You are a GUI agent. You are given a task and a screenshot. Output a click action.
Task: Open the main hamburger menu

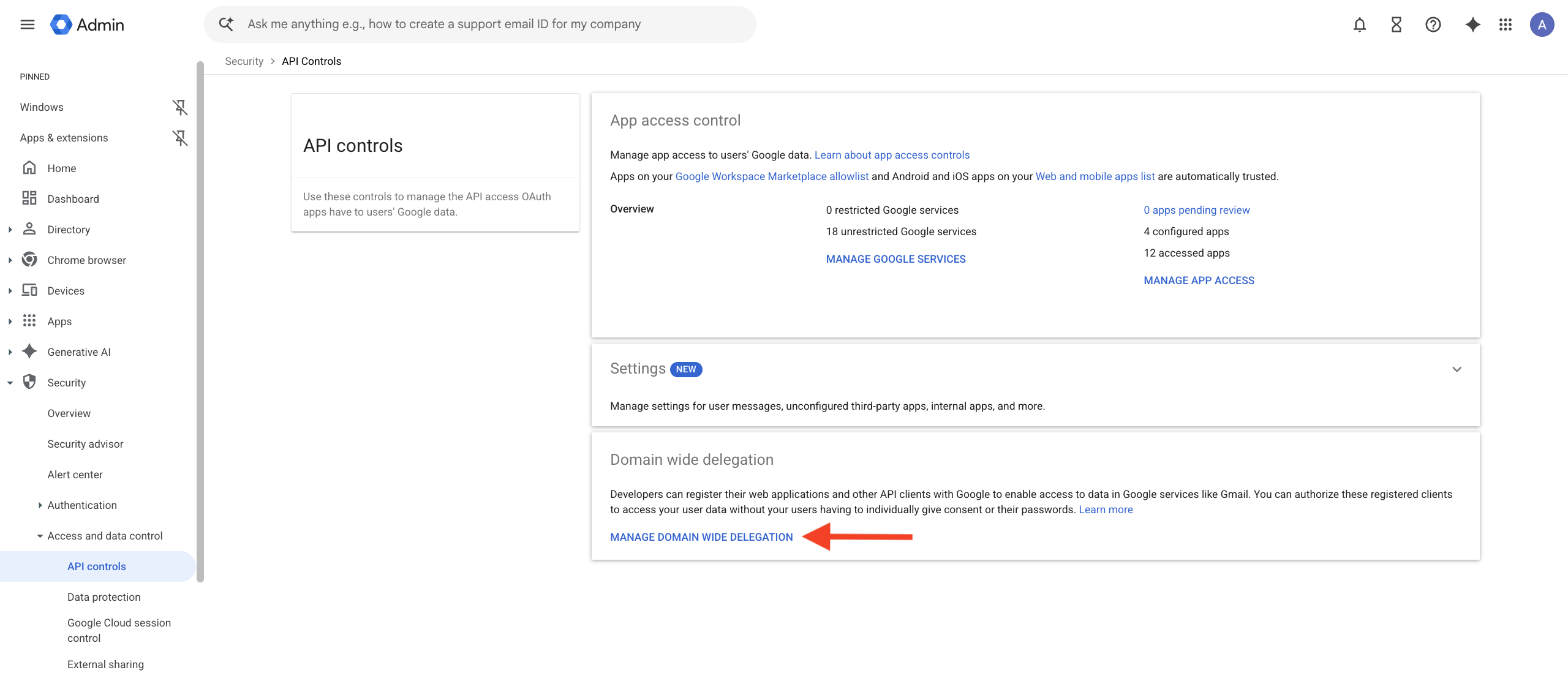tap(27, 24)
